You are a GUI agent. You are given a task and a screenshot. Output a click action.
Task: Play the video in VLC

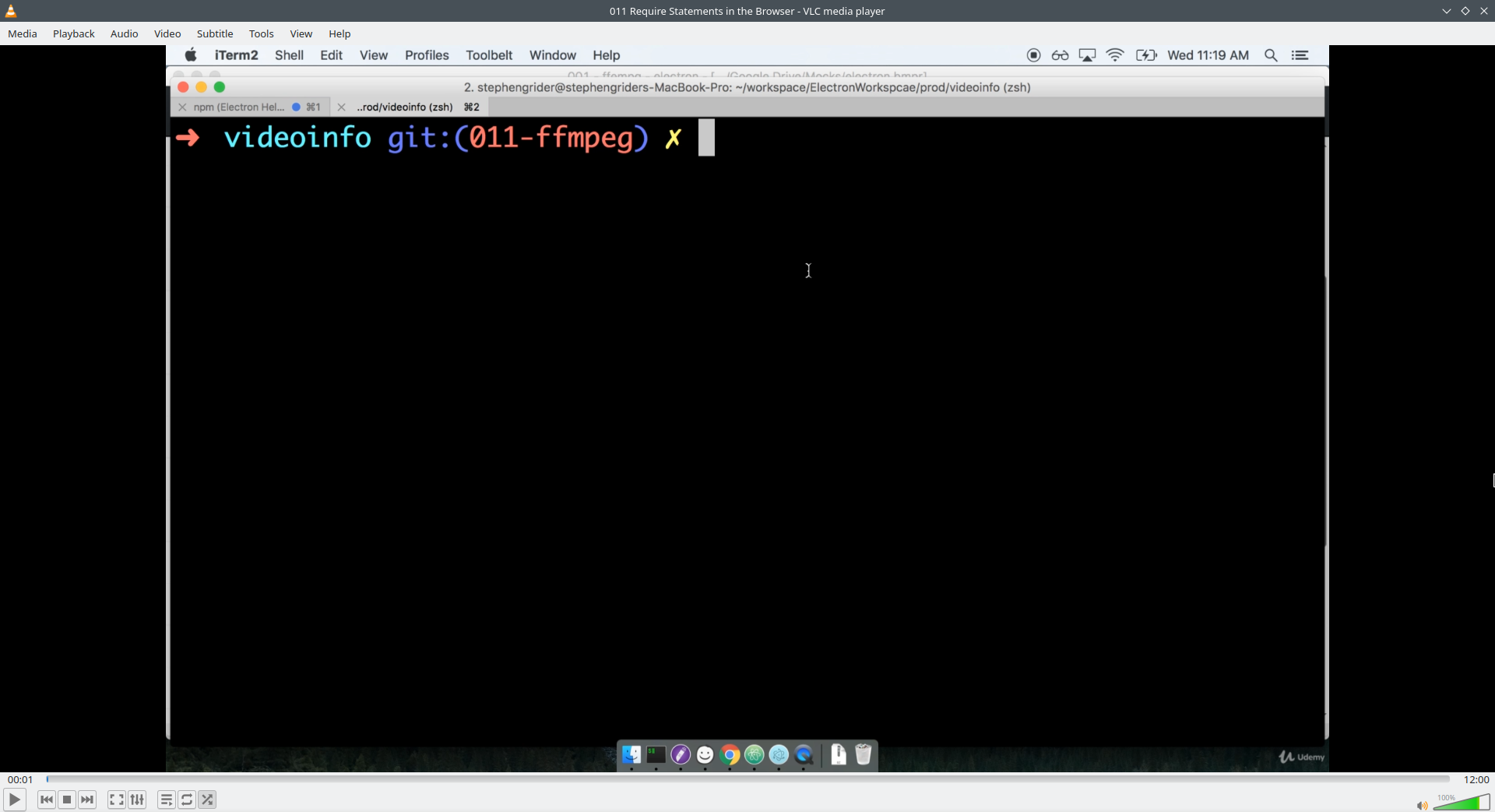pyautogui.click(x=14, y=800)
